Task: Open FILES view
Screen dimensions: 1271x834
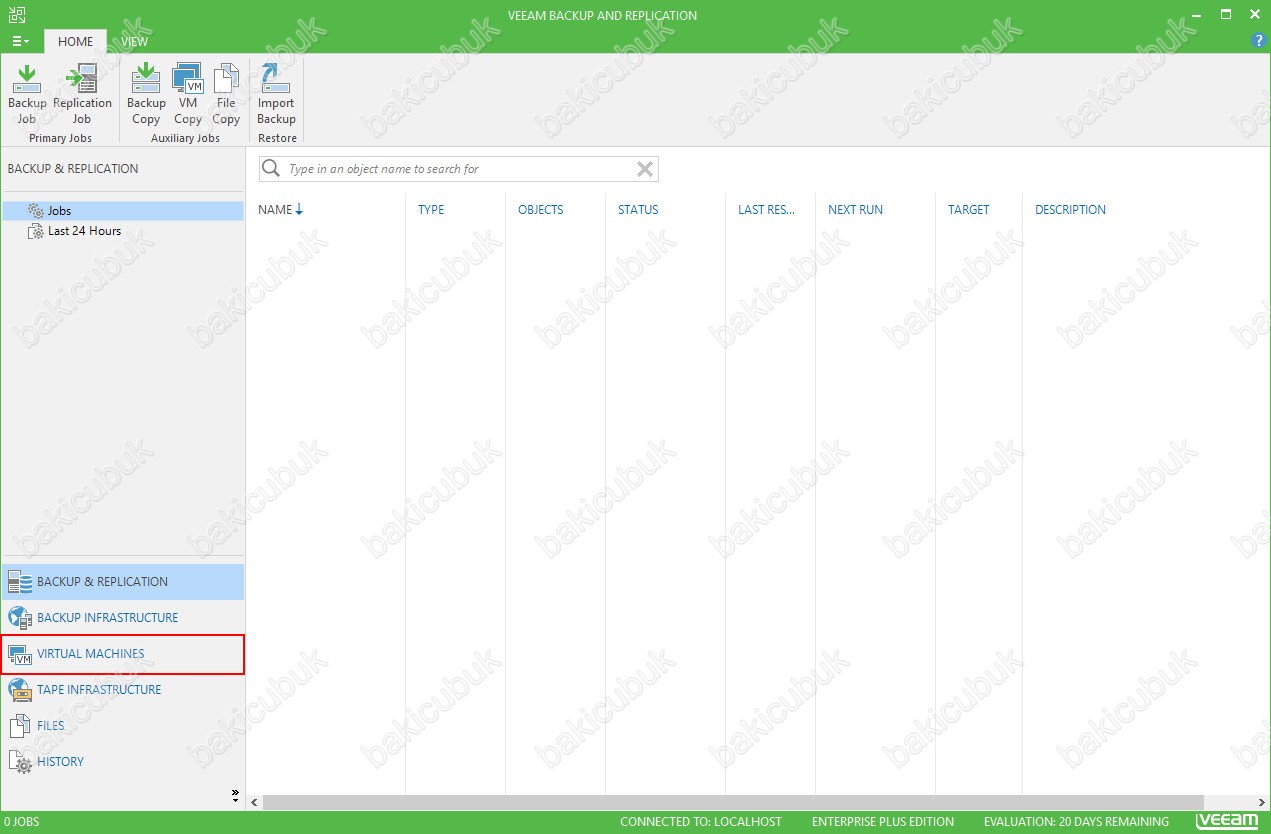Action: (122, 726)
